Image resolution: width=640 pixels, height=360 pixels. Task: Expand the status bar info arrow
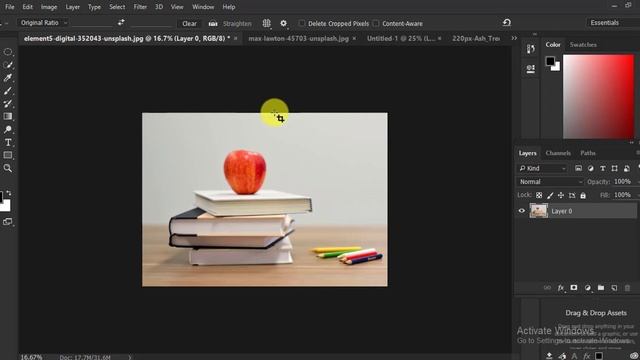click(x=130, y=357)
